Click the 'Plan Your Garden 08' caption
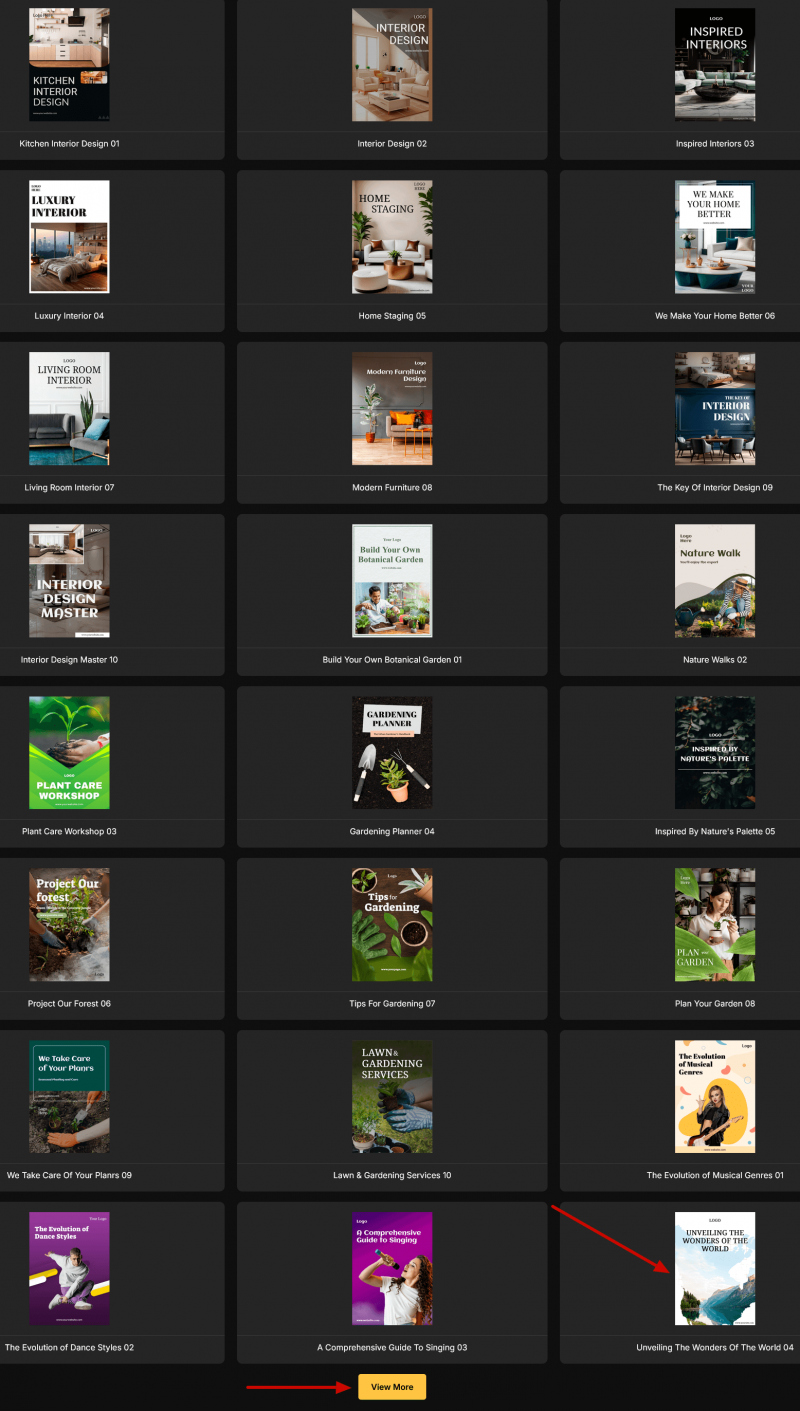The width and height of the screenshot is (800, 1411). pos(715,1004)
